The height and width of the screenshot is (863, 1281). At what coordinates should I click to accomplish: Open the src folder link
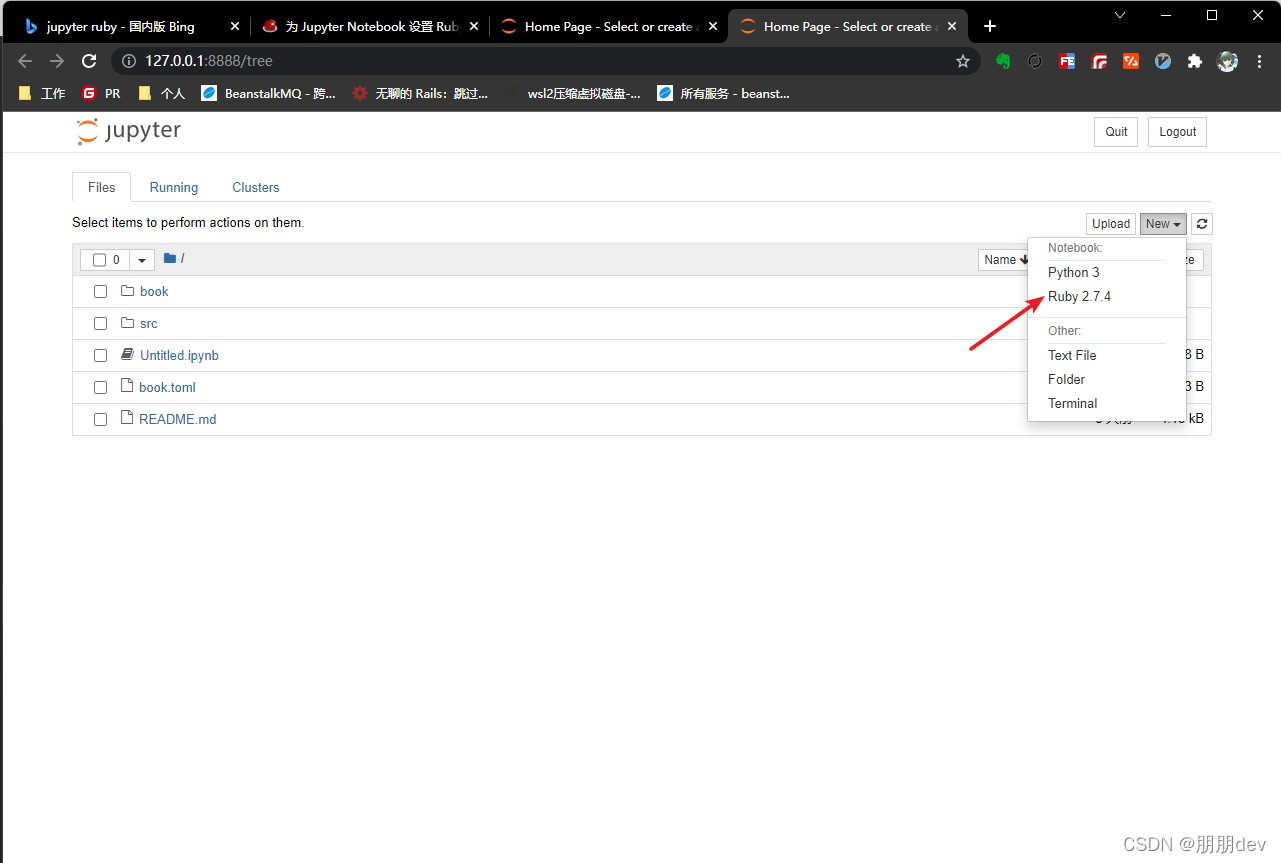[149, 323]
